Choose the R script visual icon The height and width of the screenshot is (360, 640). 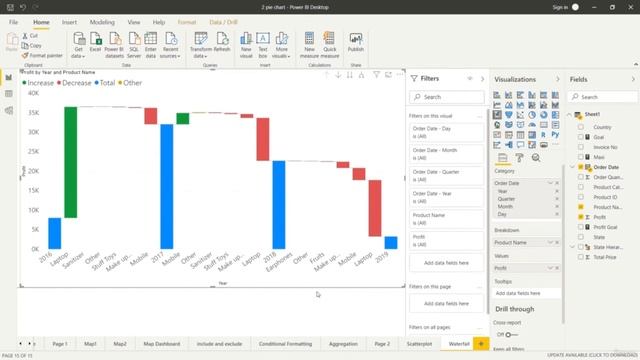click(x=544, y=135)
